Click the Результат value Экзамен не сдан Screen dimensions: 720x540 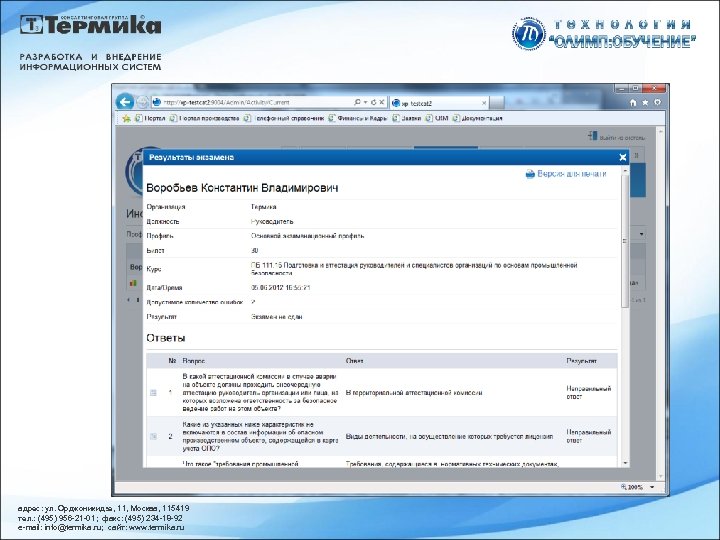pos(276,317)
